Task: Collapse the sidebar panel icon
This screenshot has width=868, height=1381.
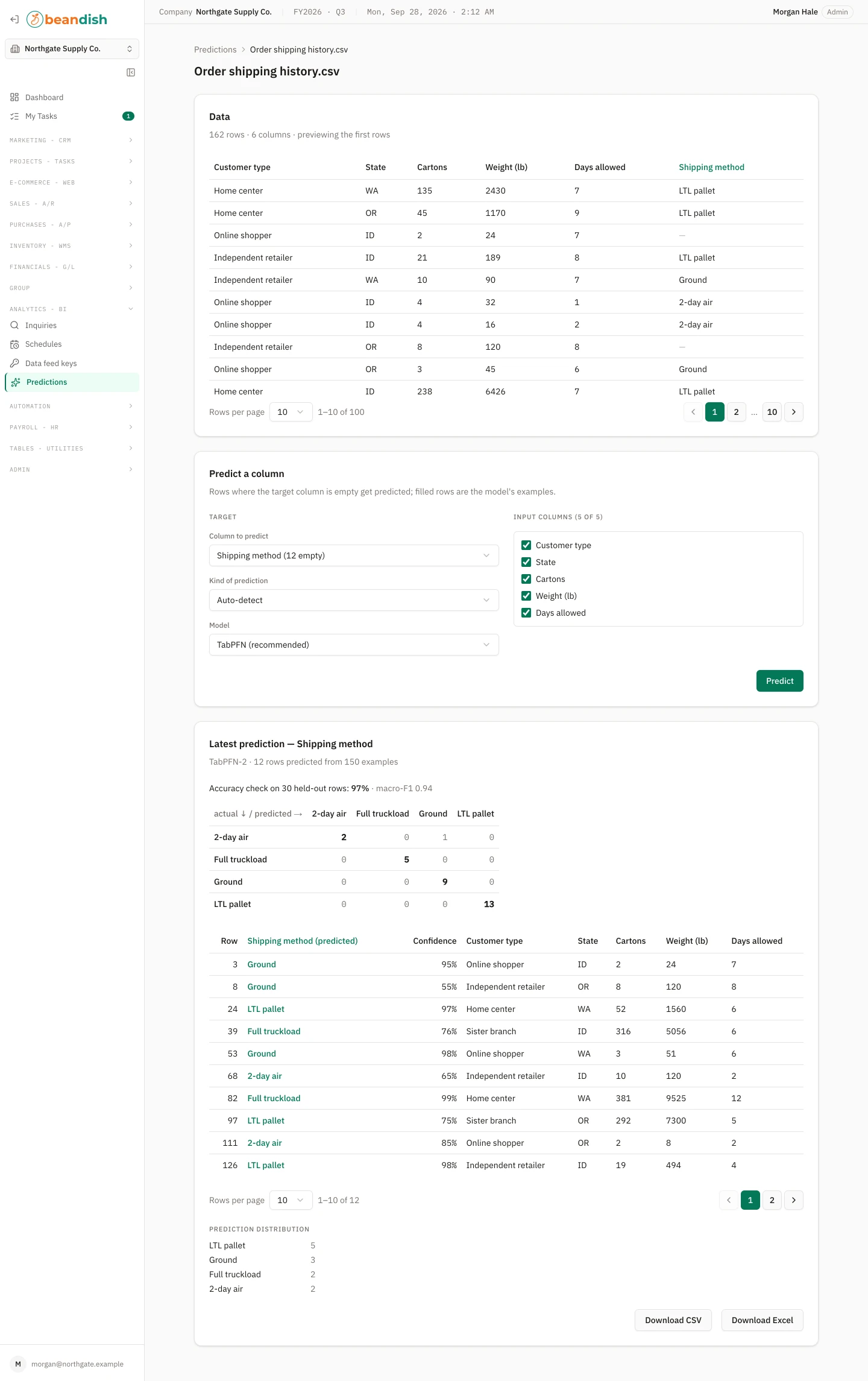Action: pyautogui.click(x=131, y=72)
